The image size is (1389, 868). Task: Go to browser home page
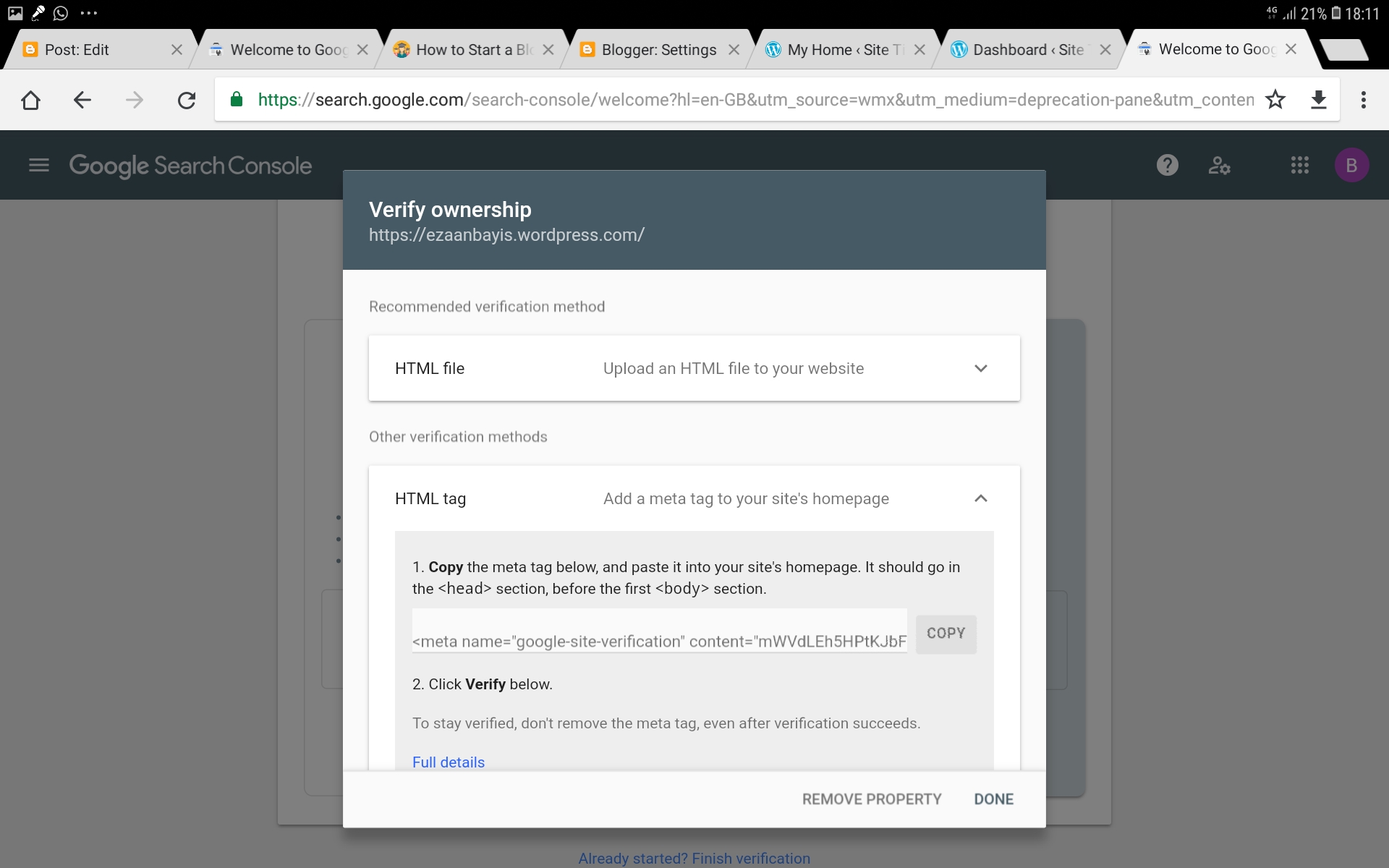pos(30,100)
